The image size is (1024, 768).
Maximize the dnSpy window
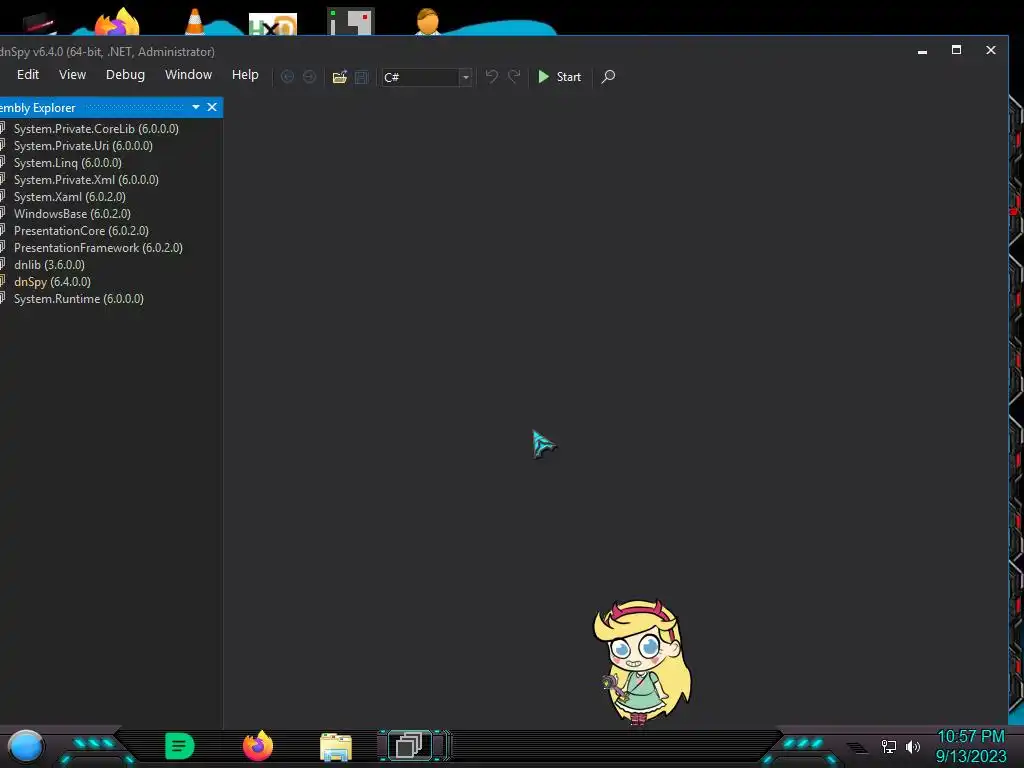(956, 50)
